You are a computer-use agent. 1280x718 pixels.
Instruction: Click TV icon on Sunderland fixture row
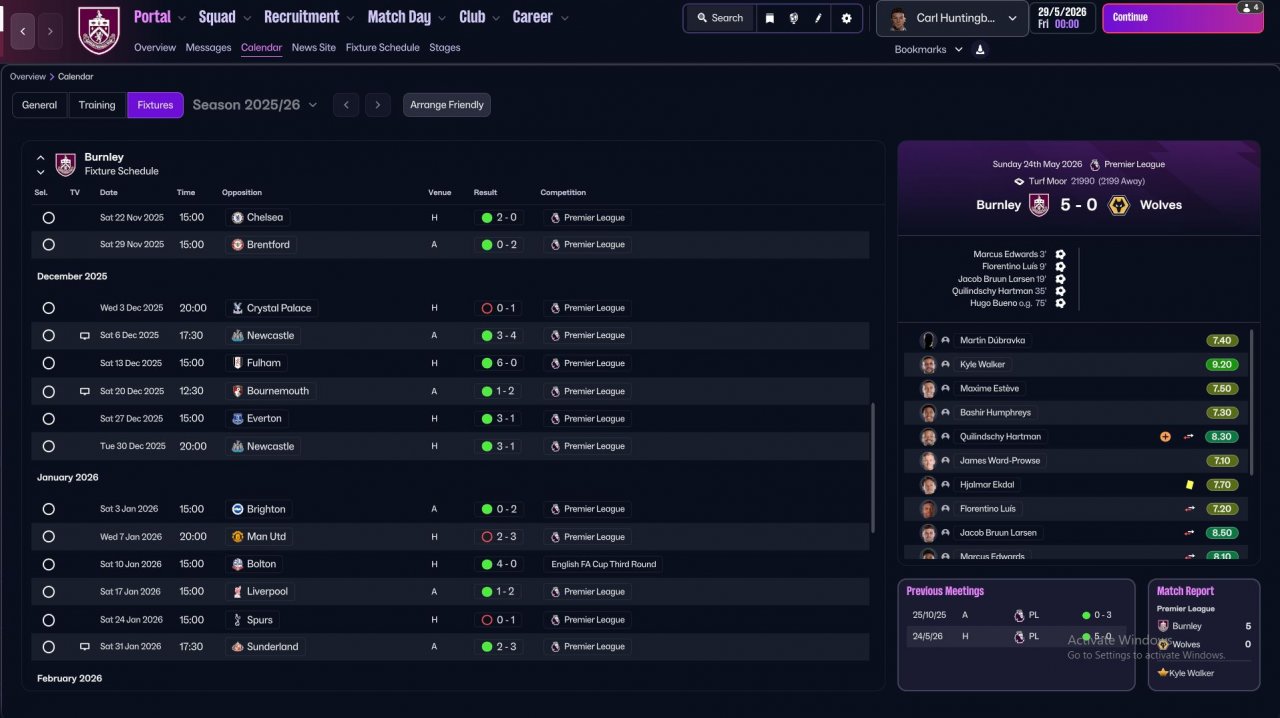click(x=84, y=647)
